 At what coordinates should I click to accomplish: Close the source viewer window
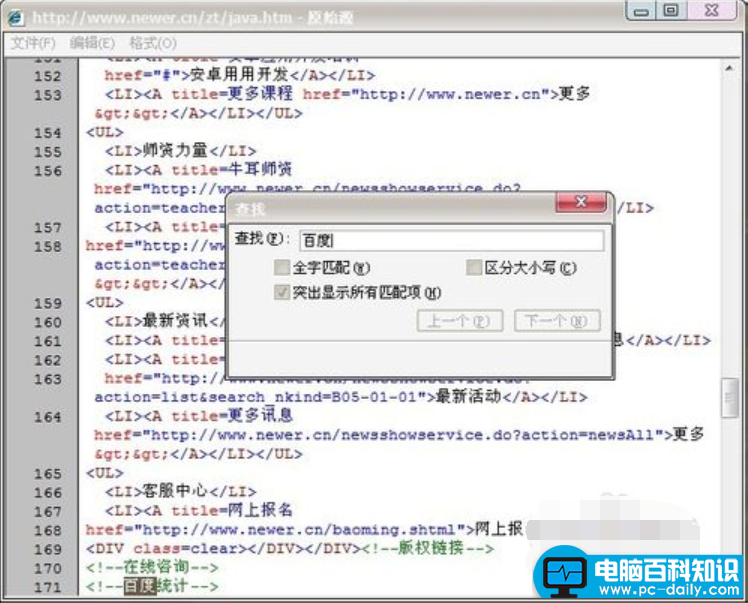point(712,10)
